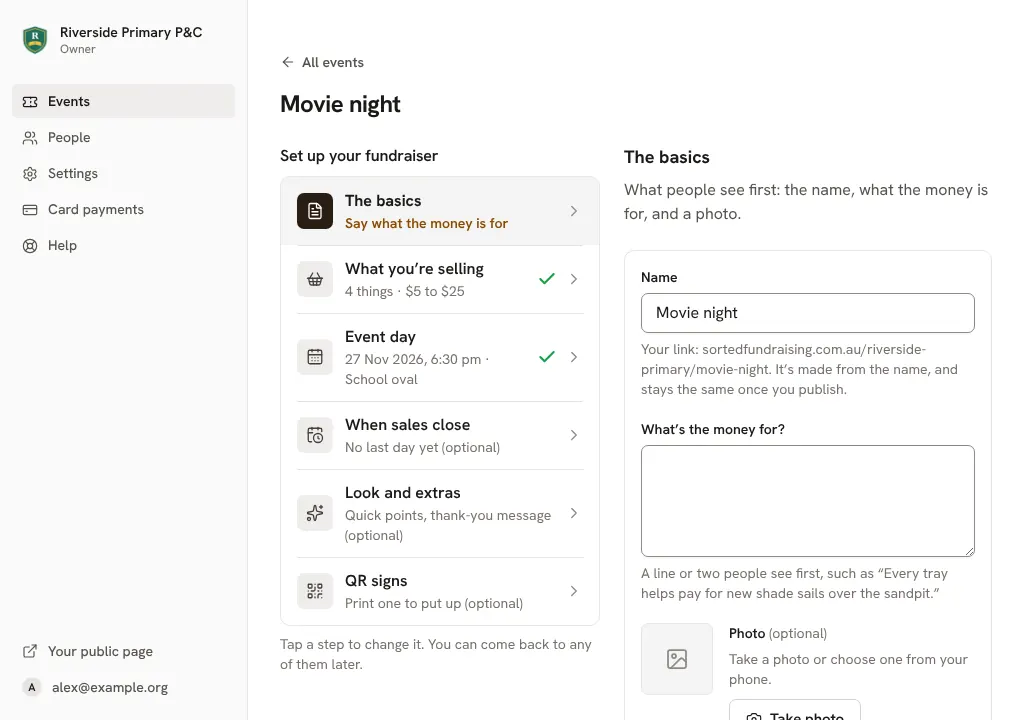Open Event day via its chevron arrow
Image resolution: width=1024 pixels, height=720 pixels.
573,357
